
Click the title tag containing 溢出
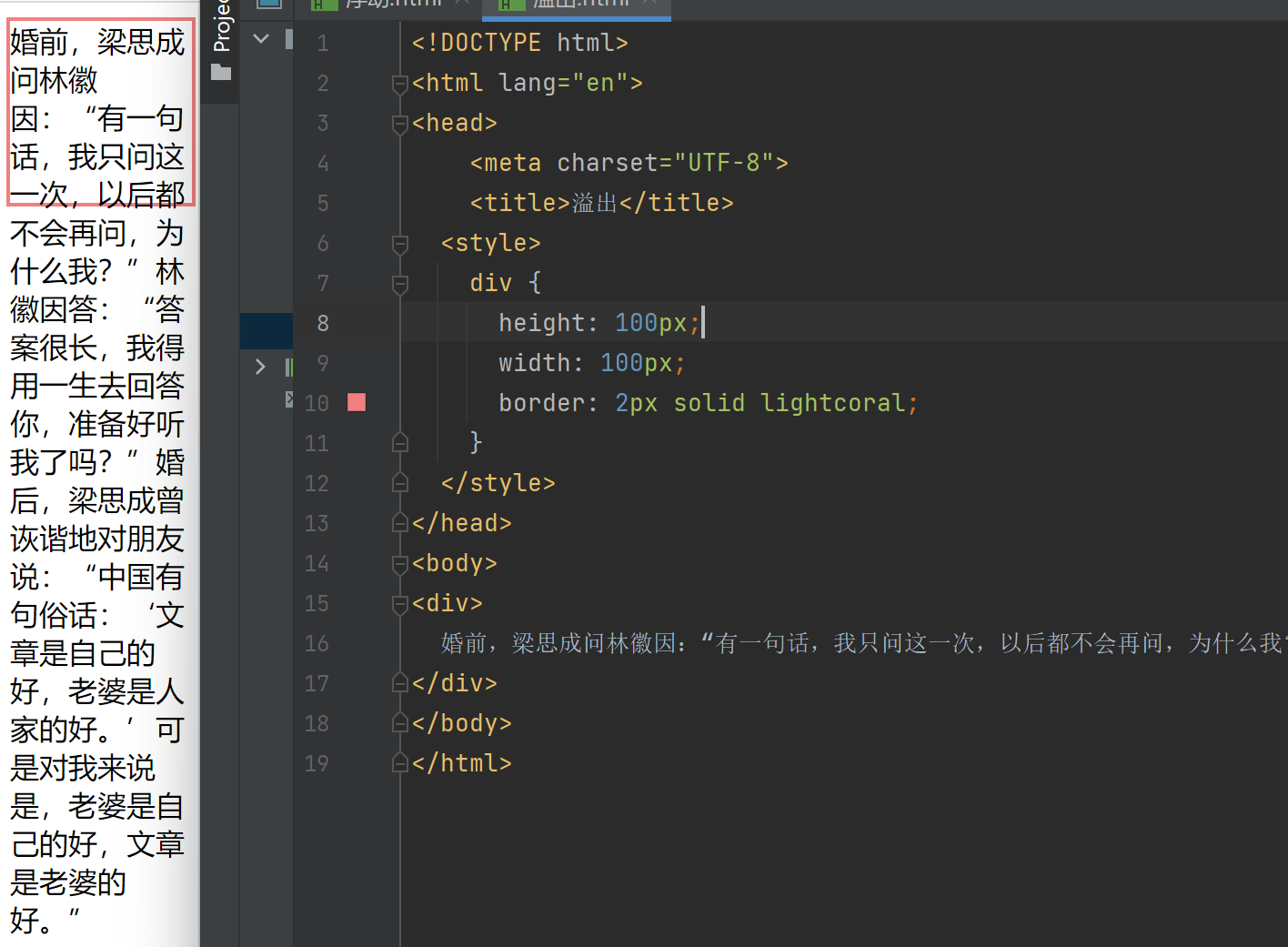[601, 203]
